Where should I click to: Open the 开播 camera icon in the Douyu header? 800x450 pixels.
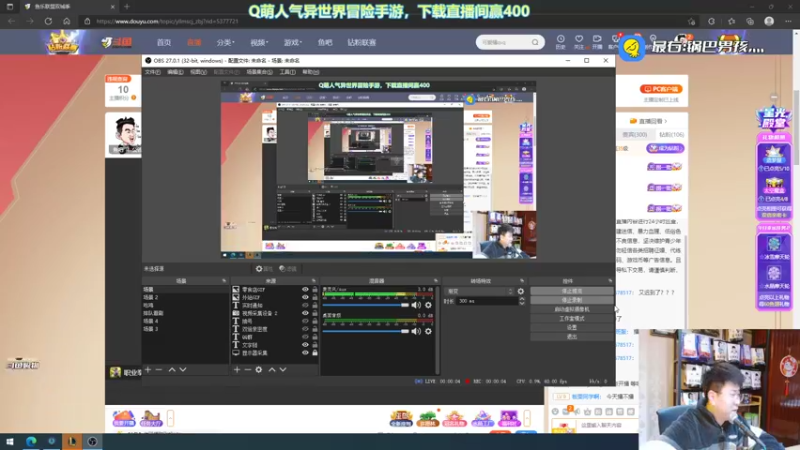[597, 42]
